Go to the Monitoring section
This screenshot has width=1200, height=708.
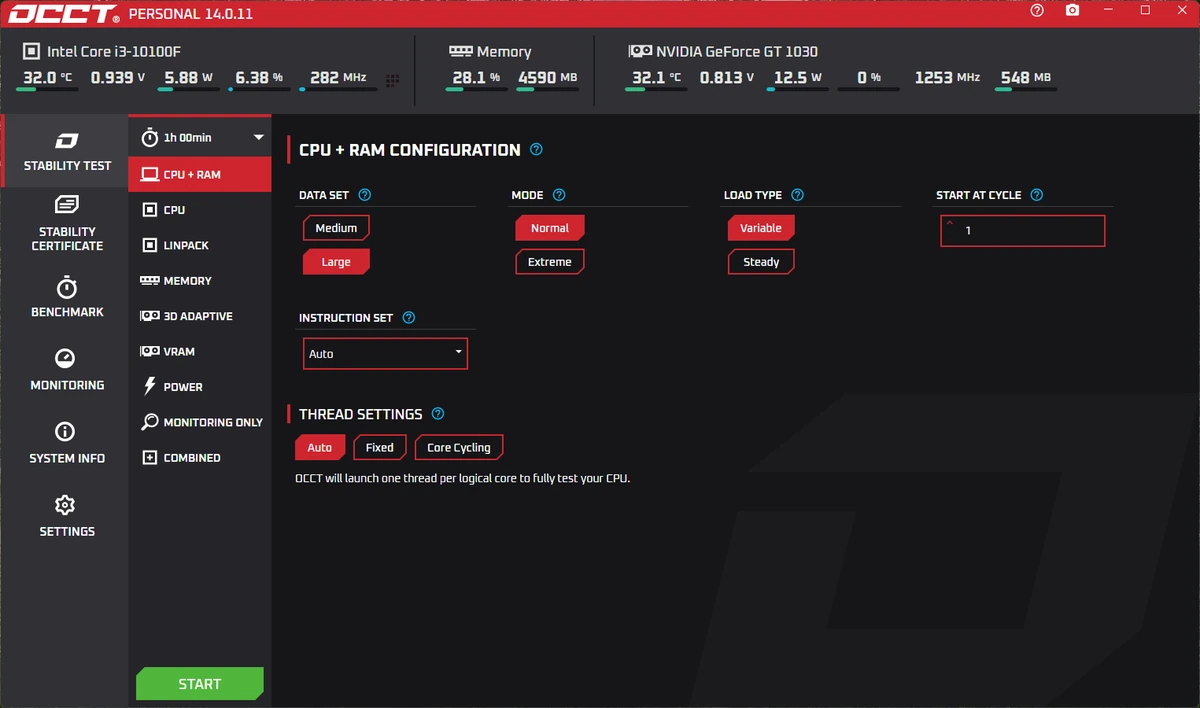coord(67,370)
